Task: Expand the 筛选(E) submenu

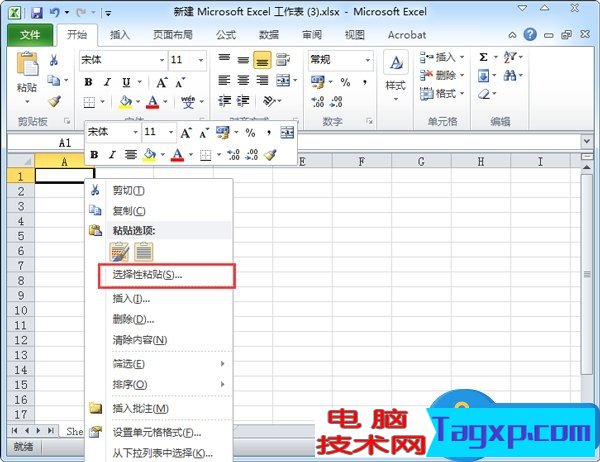Action: tap(159, 364)
